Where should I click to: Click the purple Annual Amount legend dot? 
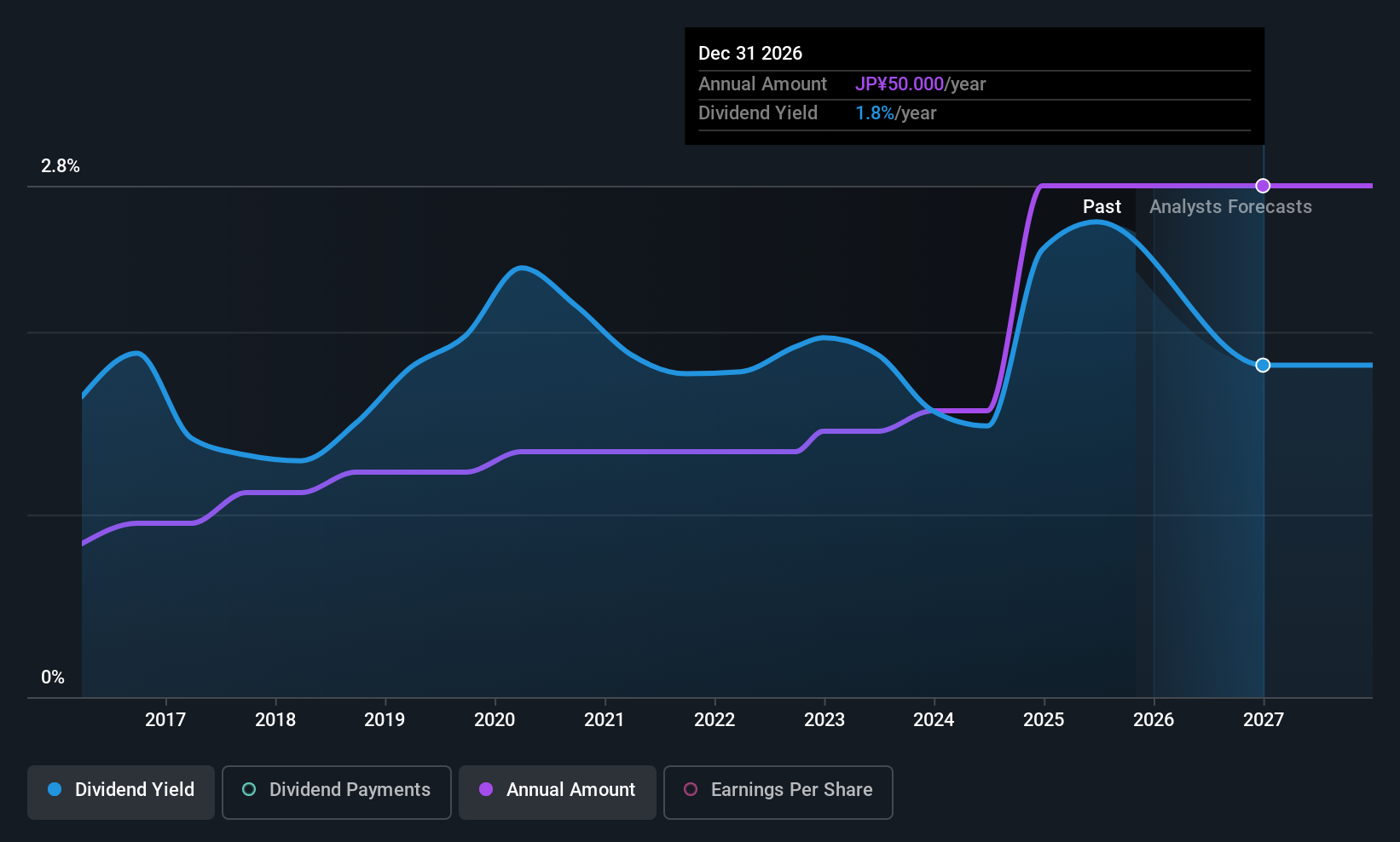tap(486, 790)
